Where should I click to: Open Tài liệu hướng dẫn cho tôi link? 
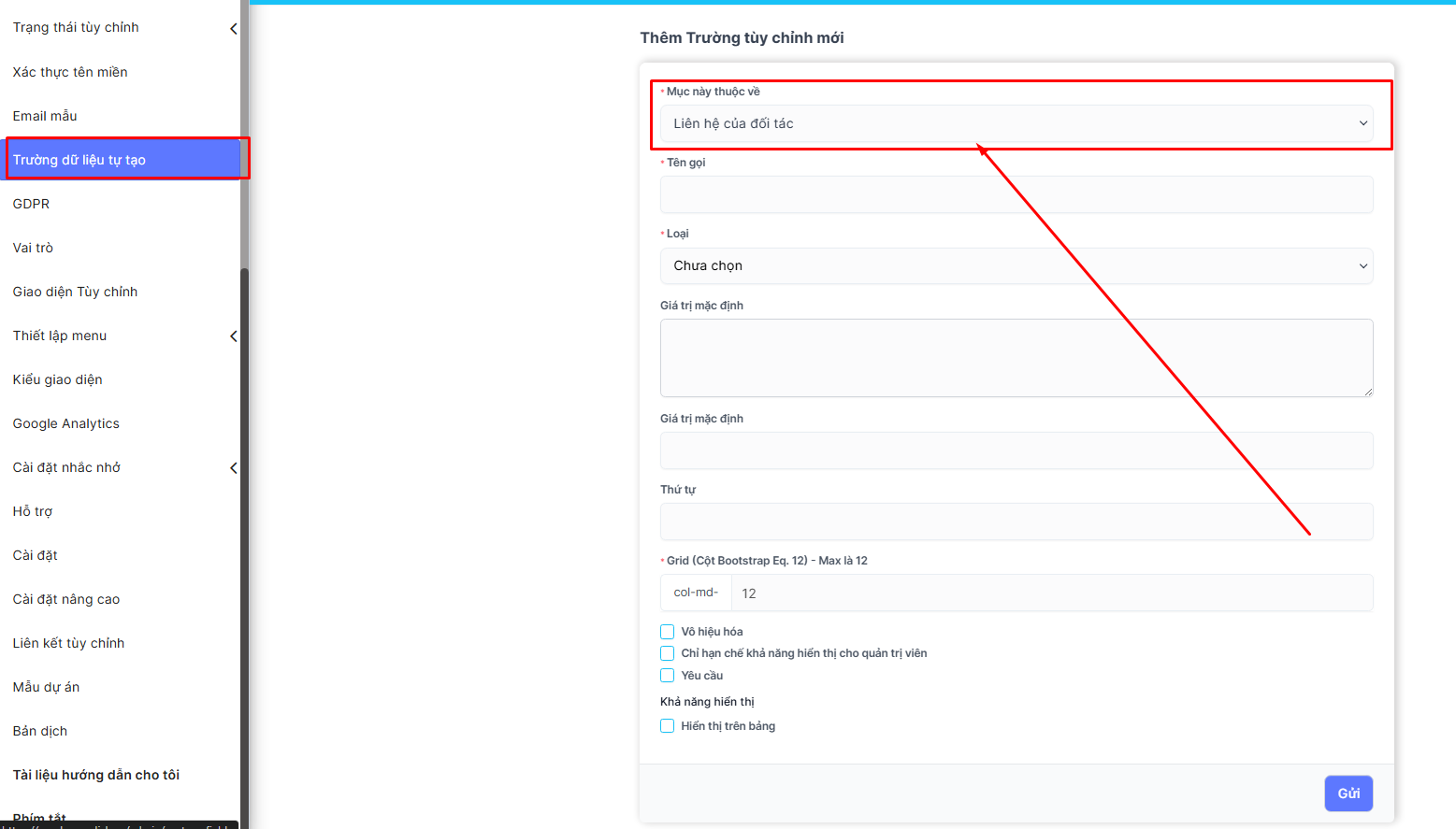tap(96, 775)
